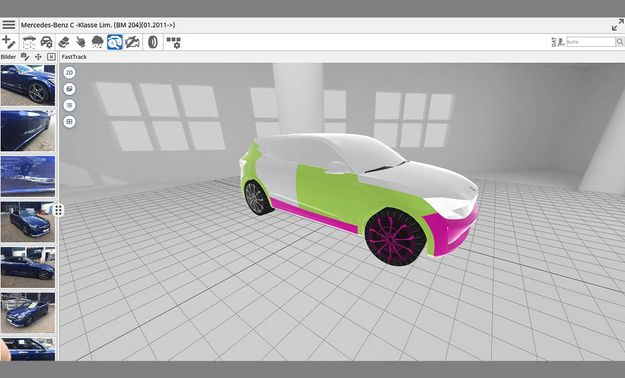Select the car with gear settings icon
The height and width of the screenshot is (378, 625).
(x=47, y=42)
